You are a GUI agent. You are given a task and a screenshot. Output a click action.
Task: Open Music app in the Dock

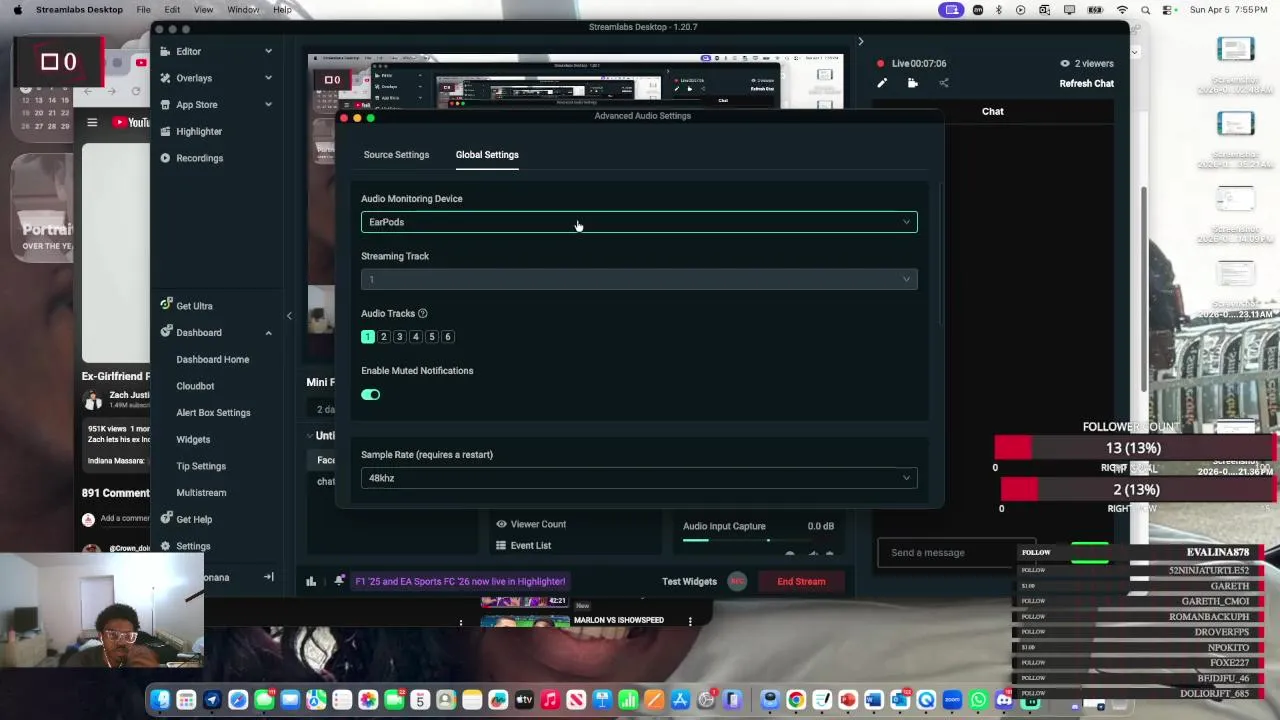click(550, 700)
